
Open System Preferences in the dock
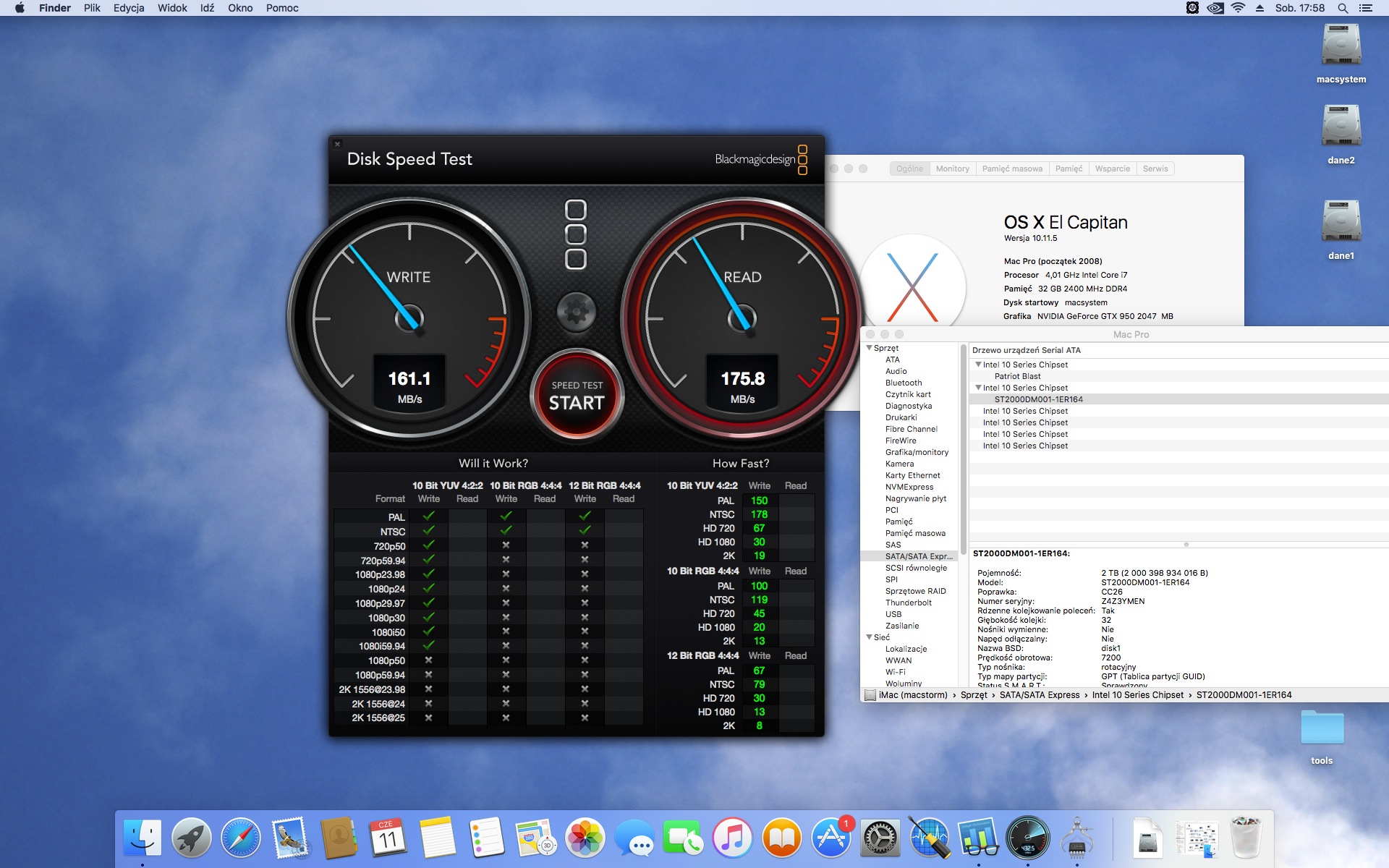coord(880,838)
